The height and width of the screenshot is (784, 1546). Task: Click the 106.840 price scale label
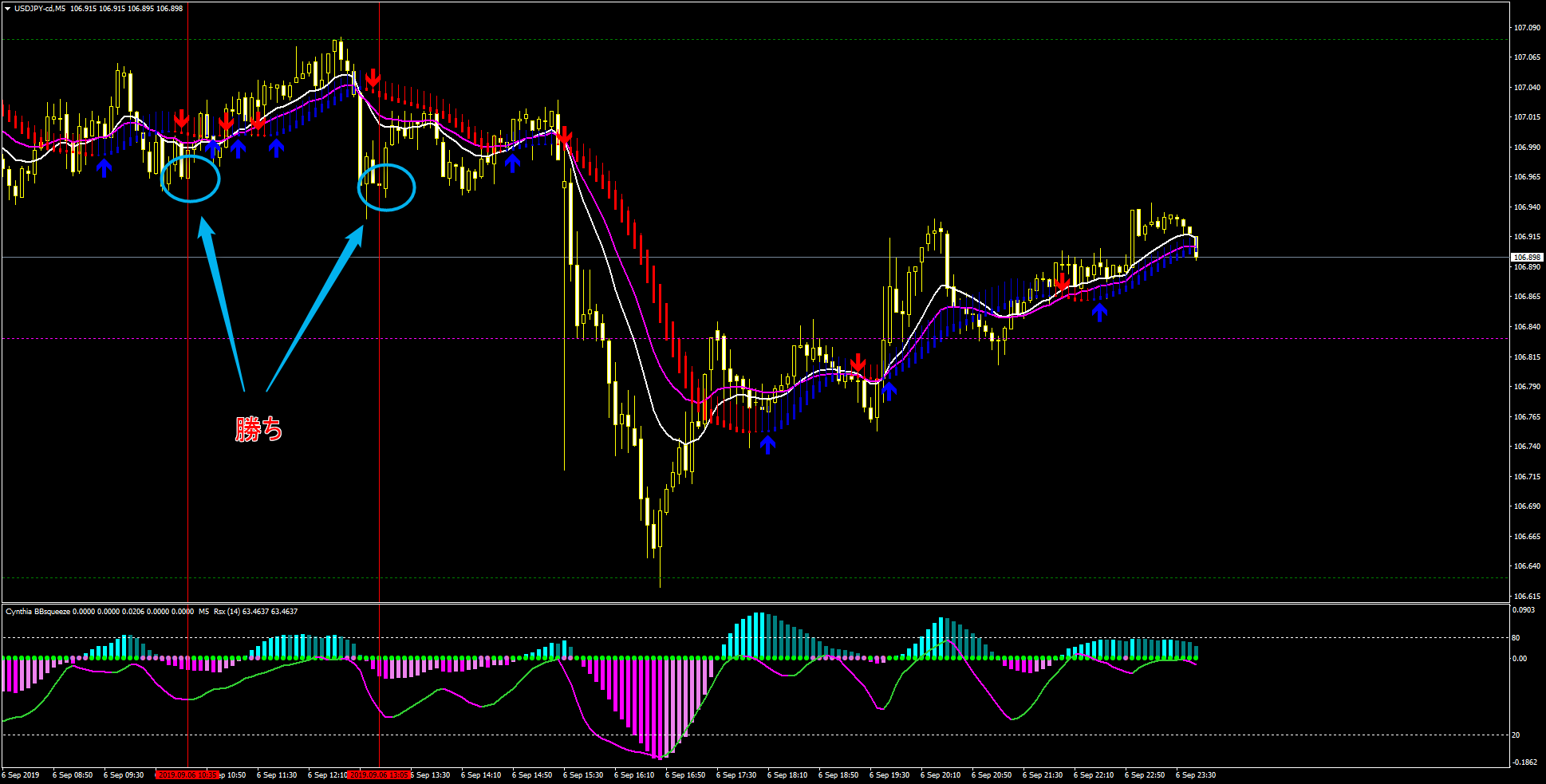[x=1527, y=327]
